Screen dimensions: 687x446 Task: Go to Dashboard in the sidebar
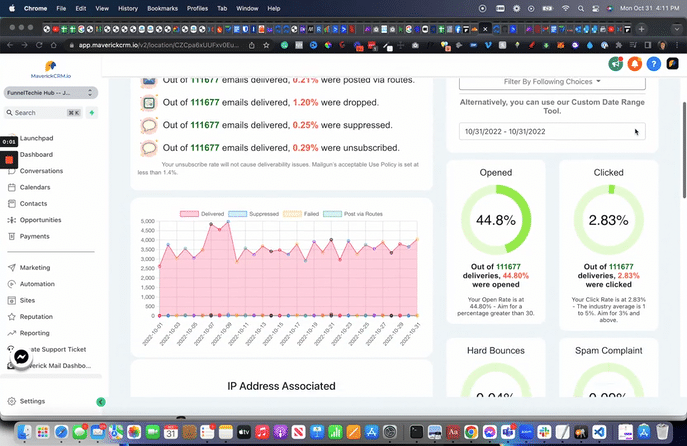click(36, 154)
